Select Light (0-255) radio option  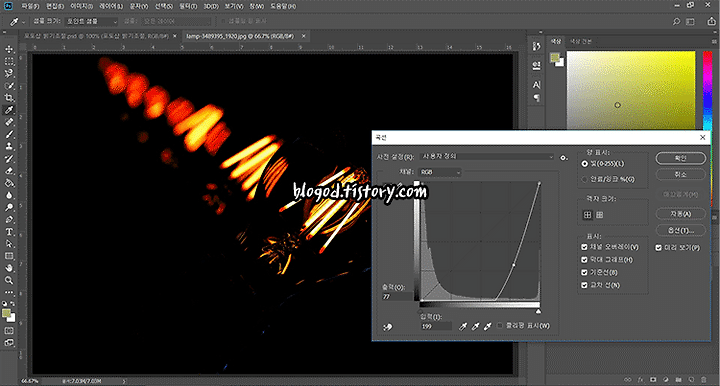tap(585, 163)
